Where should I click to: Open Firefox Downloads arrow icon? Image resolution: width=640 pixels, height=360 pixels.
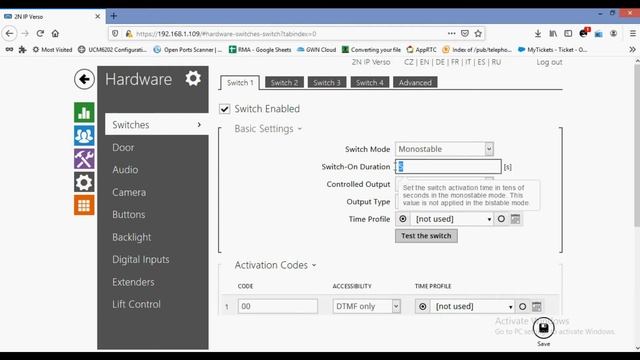tap(538, 33)
